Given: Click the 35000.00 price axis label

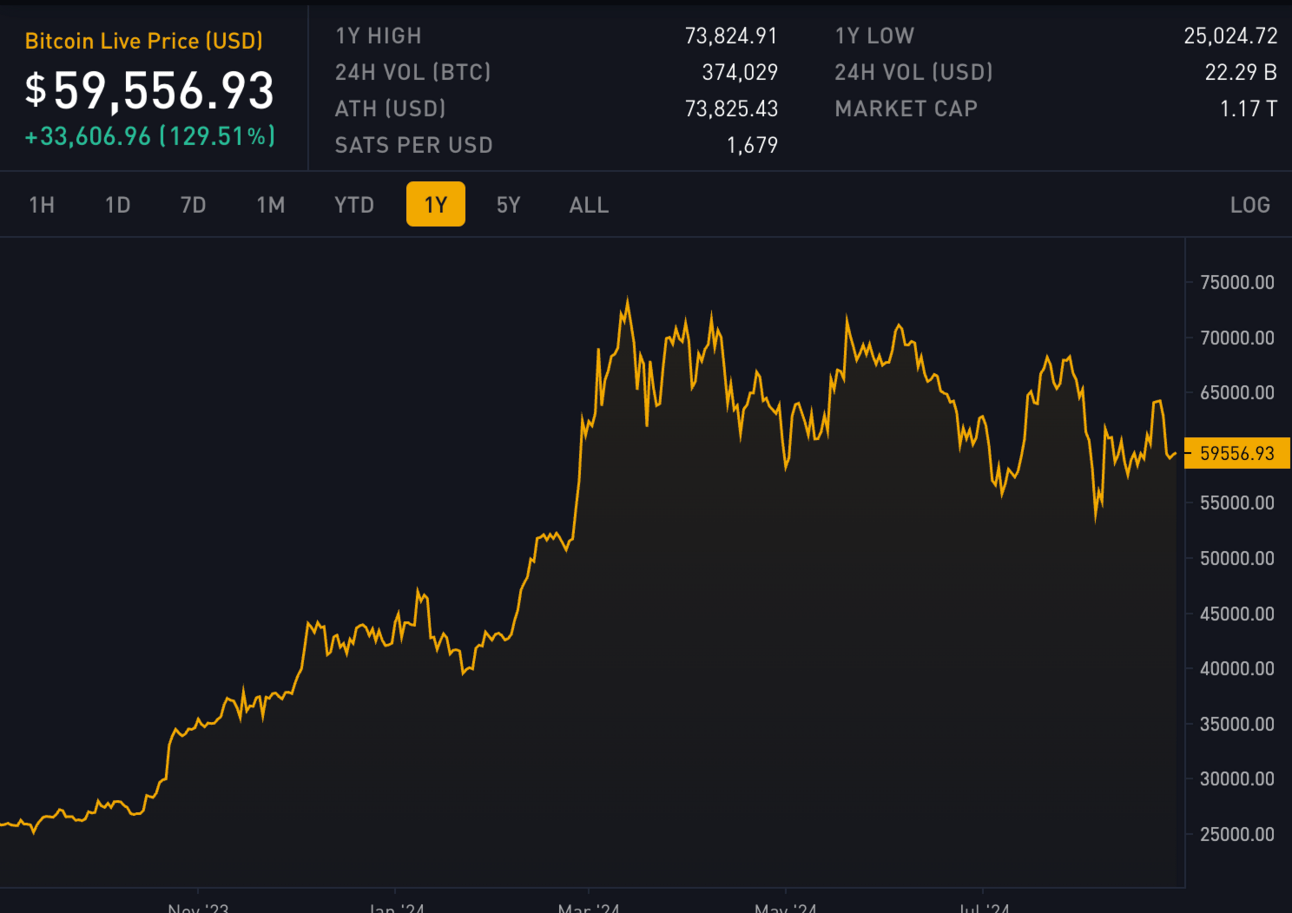Looking at the screenshot, I should 1237,723.
